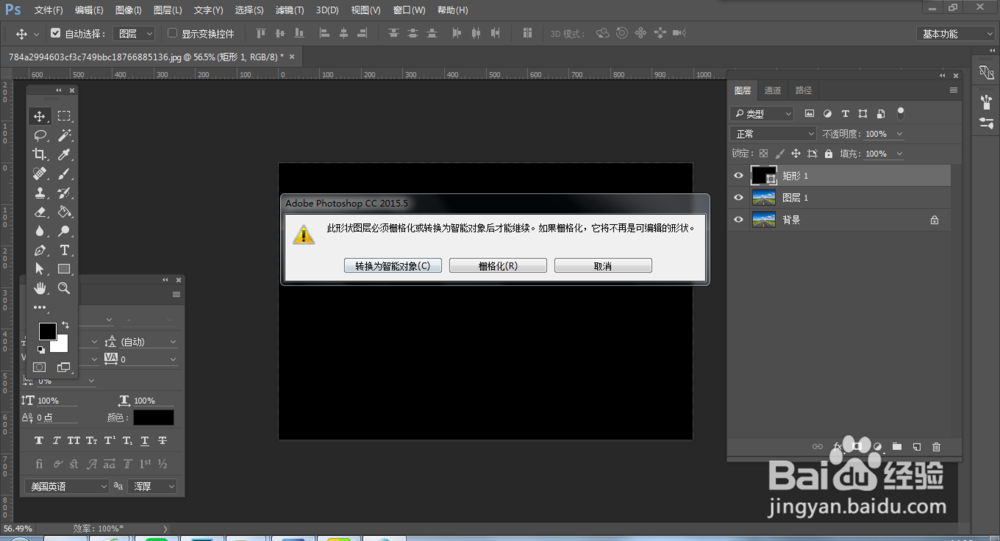Reset default foreground and background colors
This screenshot has width=1000, height=541.
[41, 349]
